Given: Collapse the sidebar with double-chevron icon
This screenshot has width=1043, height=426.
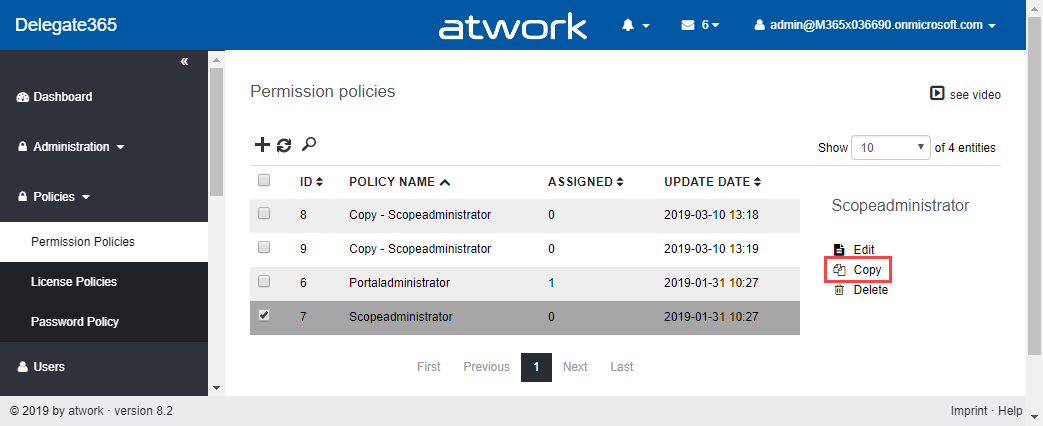Looking at the screenshot, I should 184,62.
